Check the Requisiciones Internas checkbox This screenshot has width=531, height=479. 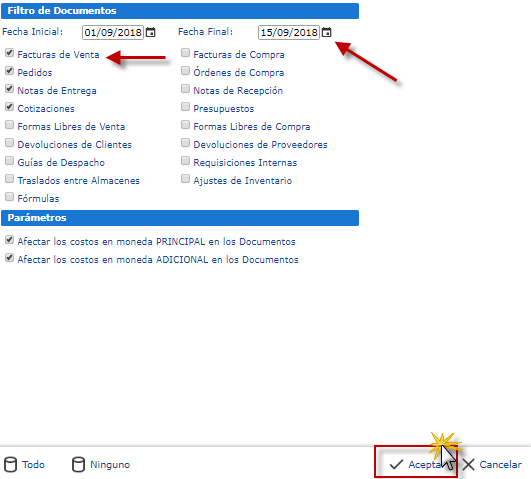185,161
